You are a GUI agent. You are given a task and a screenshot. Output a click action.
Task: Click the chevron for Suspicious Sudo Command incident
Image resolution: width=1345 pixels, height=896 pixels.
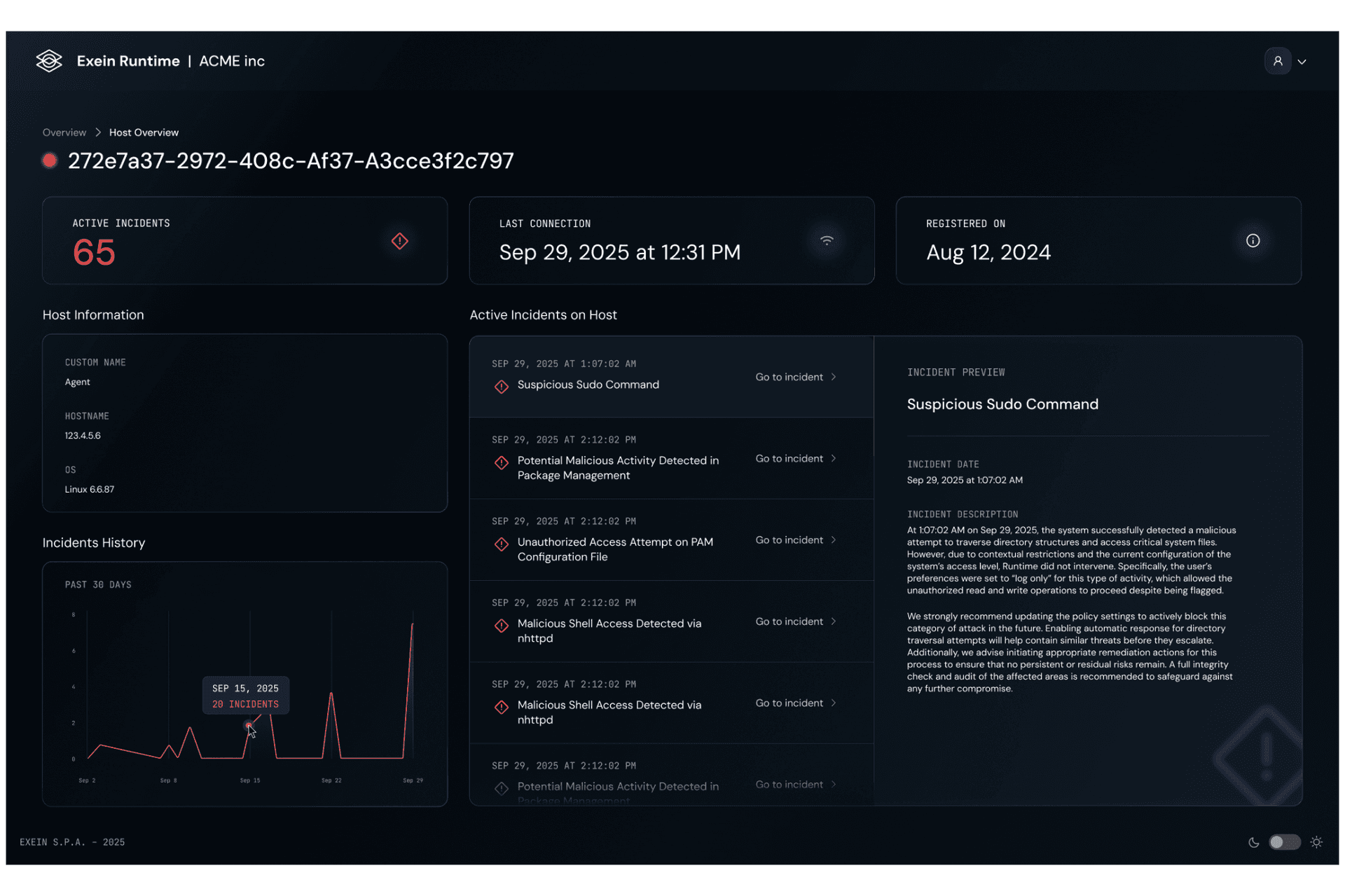pyautogui.click(x=834, y=377)
